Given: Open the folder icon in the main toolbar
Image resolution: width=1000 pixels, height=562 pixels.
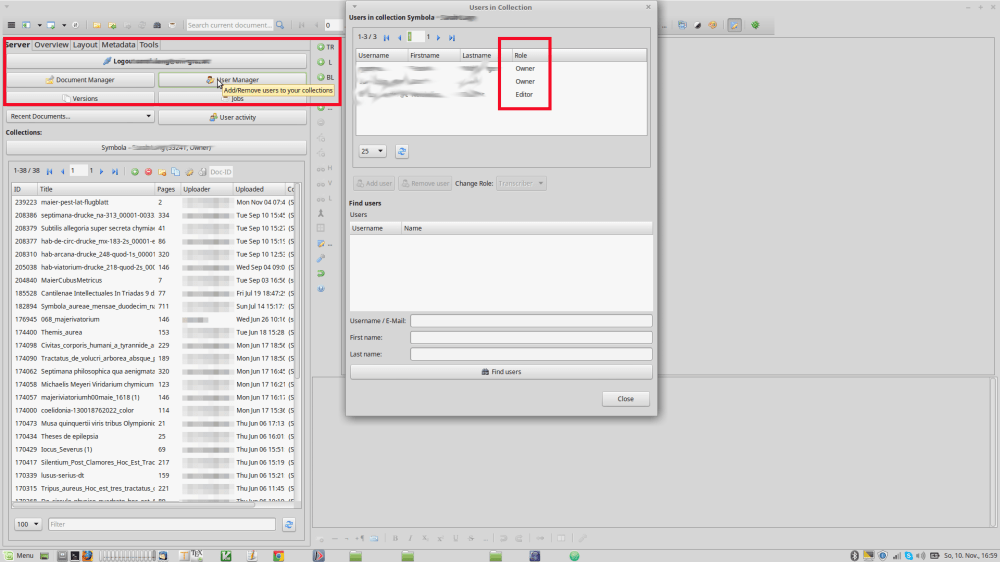Looking at the screenshot, I should tap(97, 25).
